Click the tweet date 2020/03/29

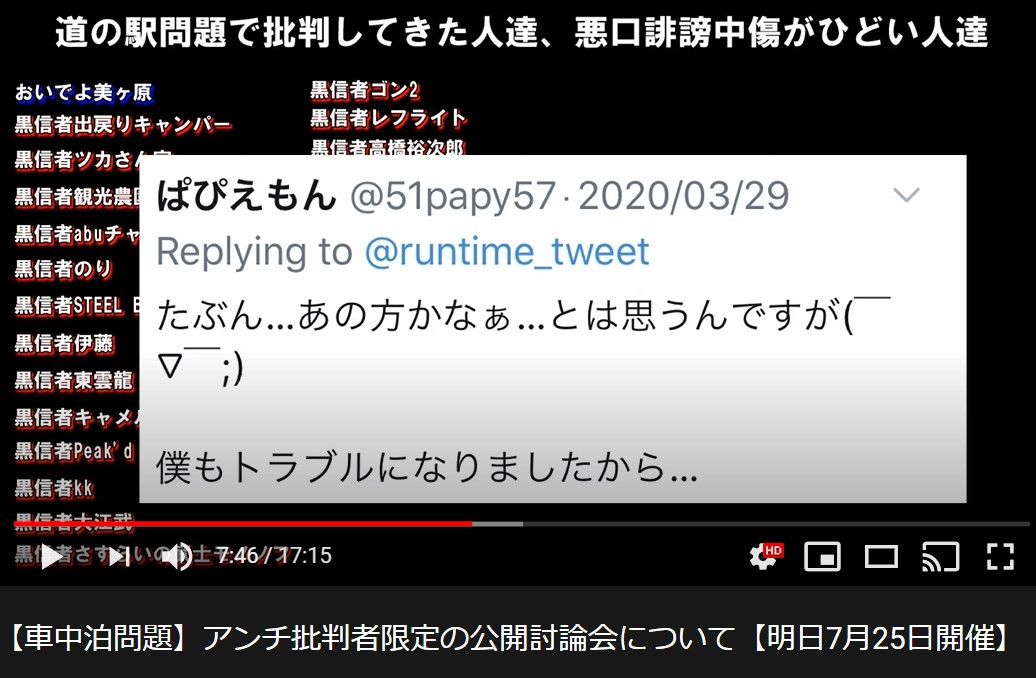(683, 196)
